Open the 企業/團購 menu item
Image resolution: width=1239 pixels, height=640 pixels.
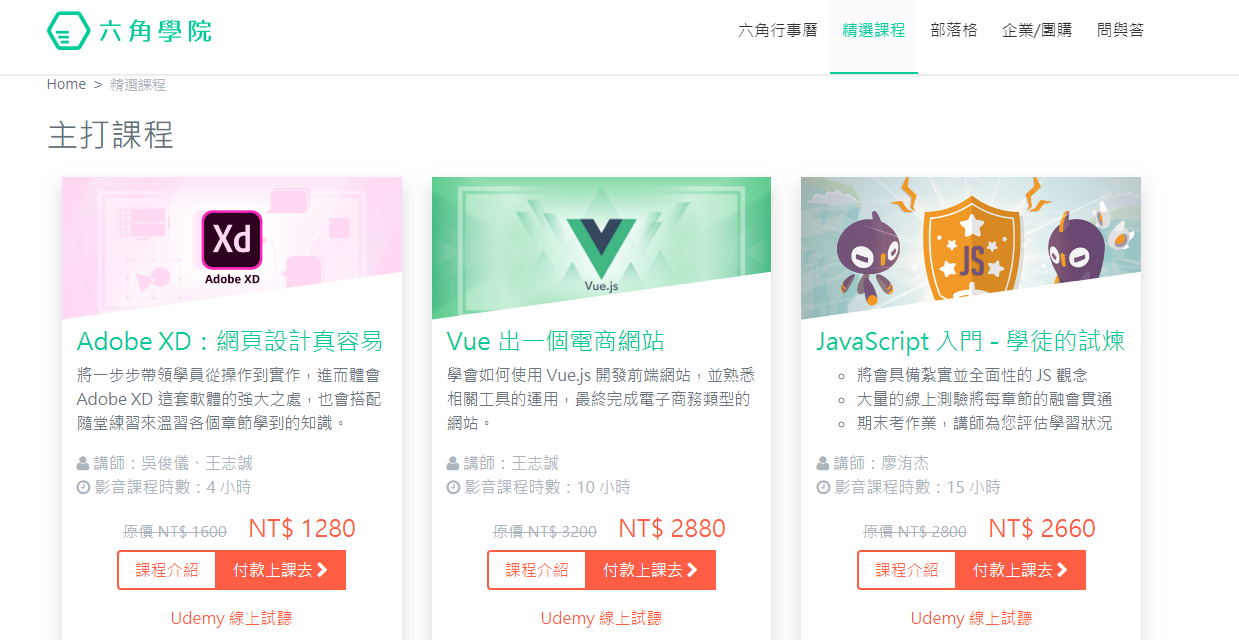click(1037, 30)
